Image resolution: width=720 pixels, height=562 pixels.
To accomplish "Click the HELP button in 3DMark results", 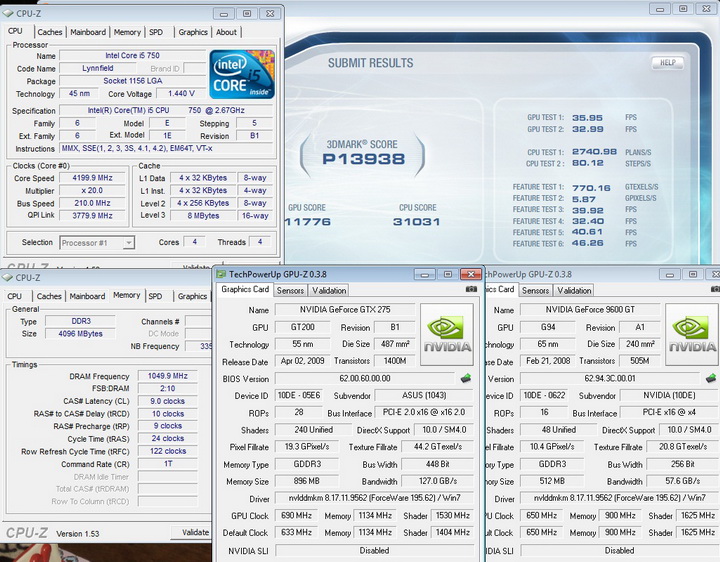I will [x=668, y=62].
